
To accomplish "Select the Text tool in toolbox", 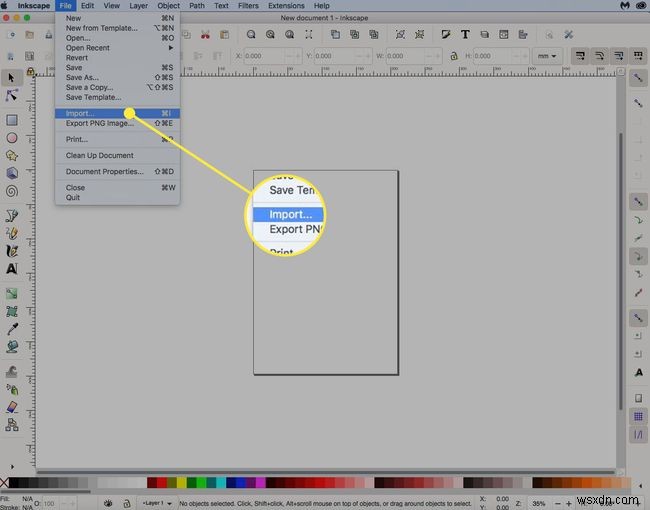I will pyautogui.click(x=12, y=269).
